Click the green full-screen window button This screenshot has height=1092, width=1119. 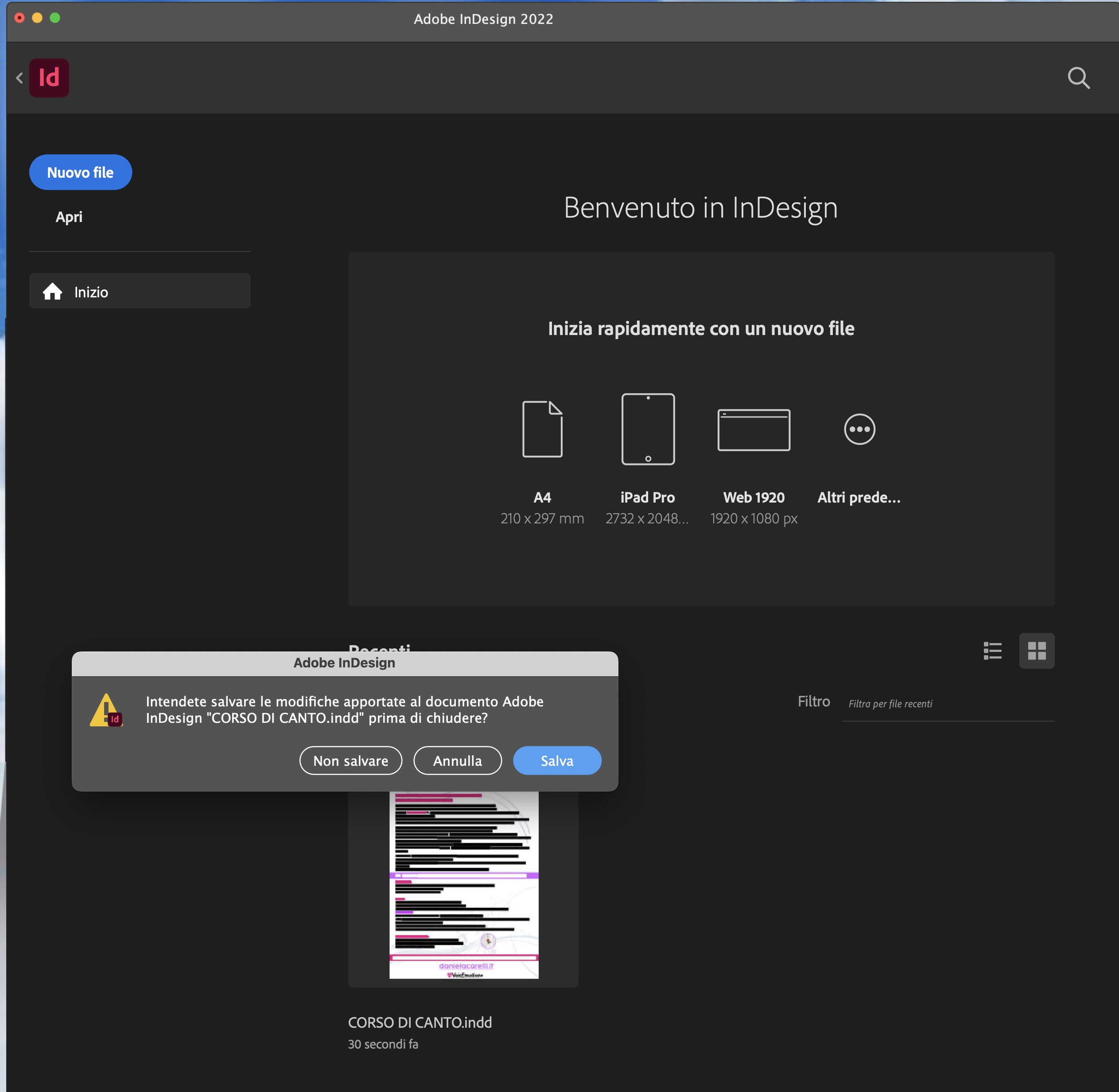(x=55, y=18)
